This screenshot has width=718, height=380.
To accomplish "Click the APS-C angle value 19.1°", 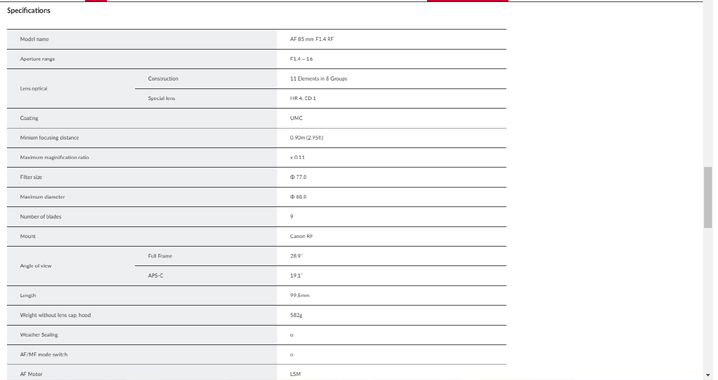I will point(296,276).
